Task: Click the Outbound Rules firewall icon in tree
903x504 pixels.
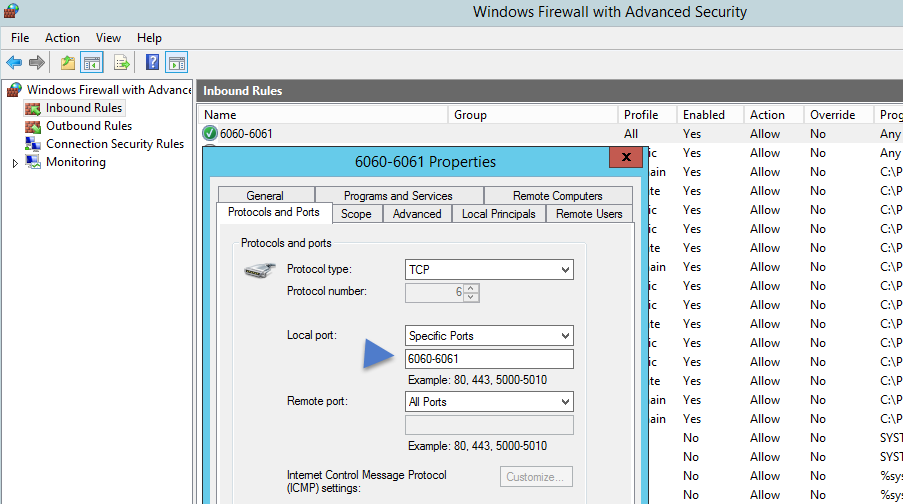Action: [33, 126]
